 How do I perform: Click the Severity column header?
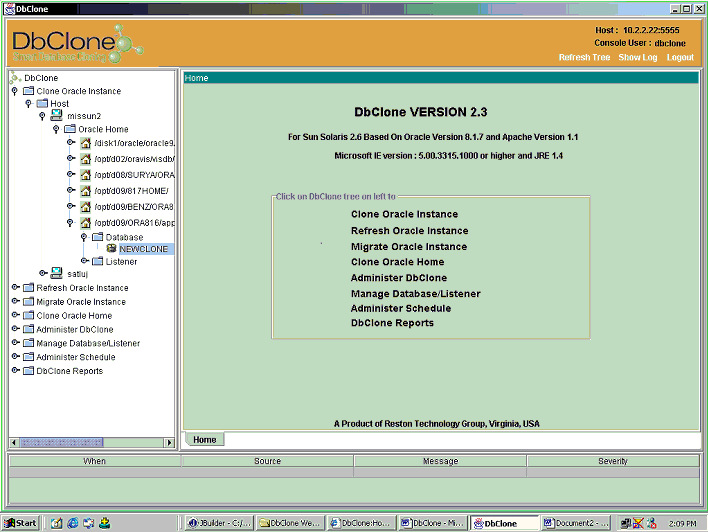point(613,461)
